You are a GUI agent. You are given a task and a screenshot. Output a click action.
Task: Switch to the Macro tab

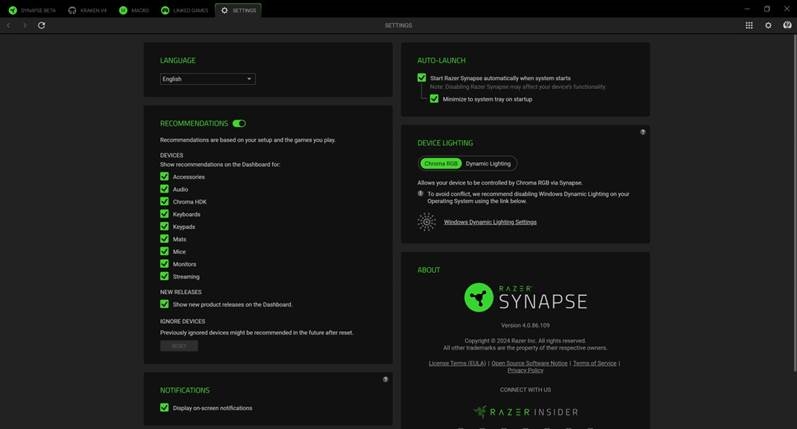coord(134,10)
